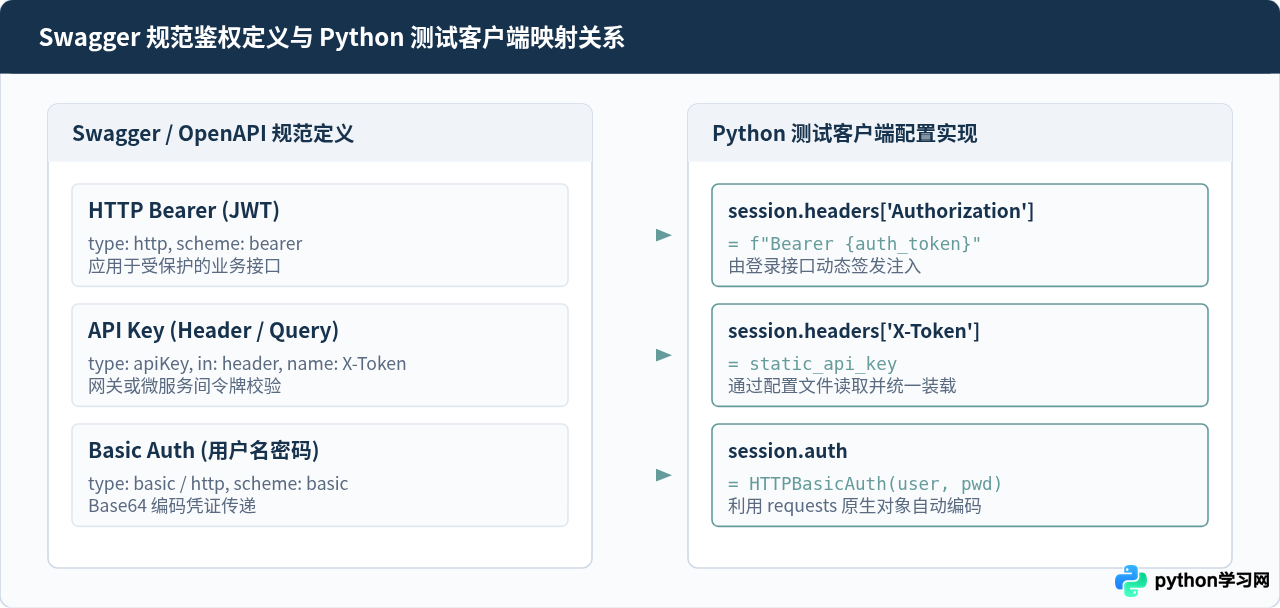Screen dimensions: 1280x608
Task: Click the code '= f"Bearer {auth_token}"'
Action: (x=854, y=244)
